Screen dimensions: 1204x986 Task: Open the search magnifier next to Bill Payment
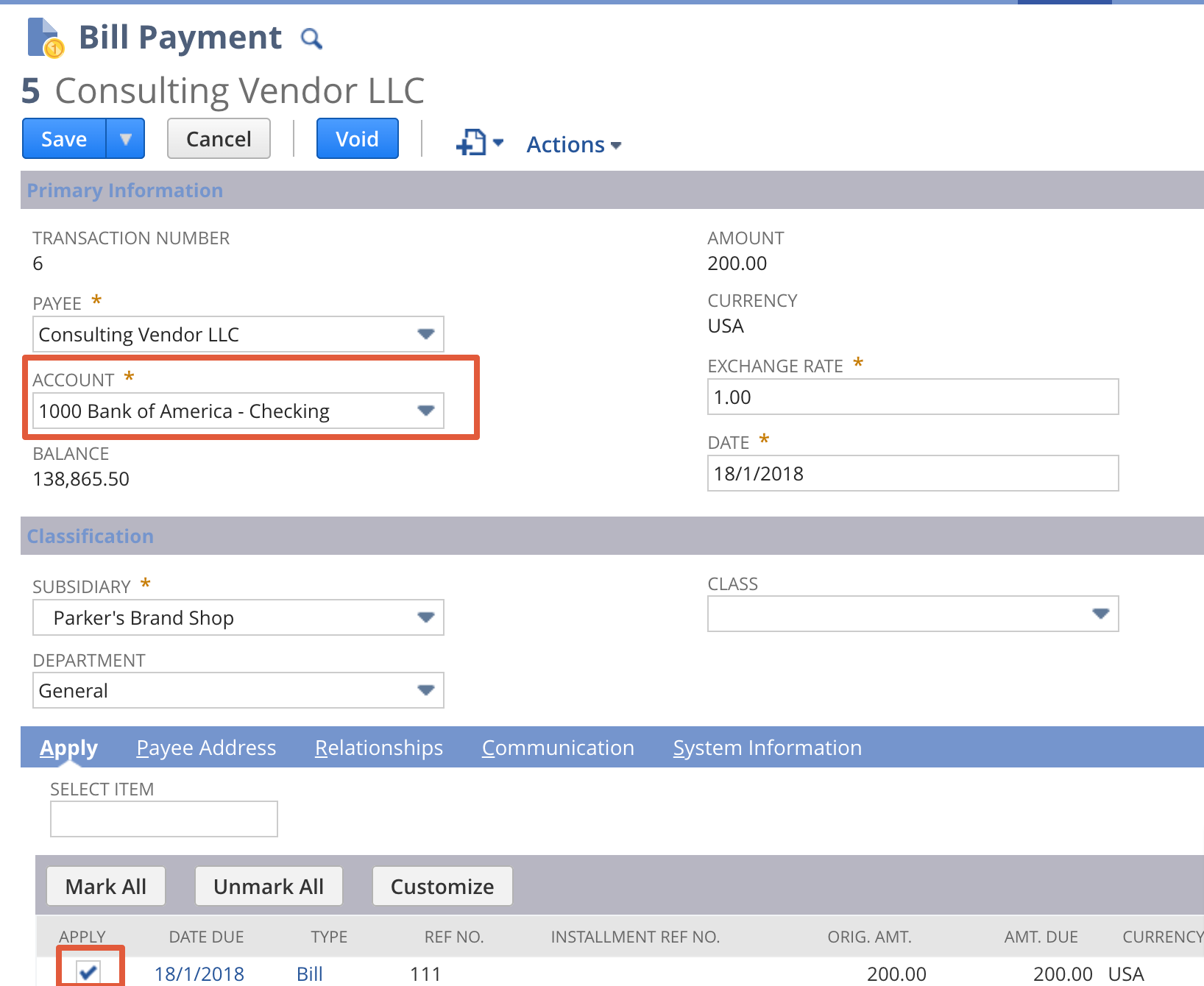coord(312,39)
